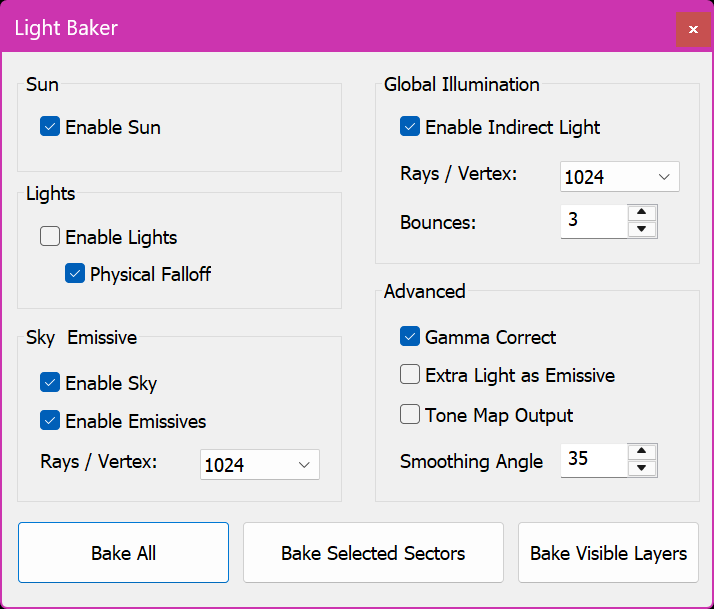Decrease Smoothing Angle using down arrow

[x=642, y=468]
